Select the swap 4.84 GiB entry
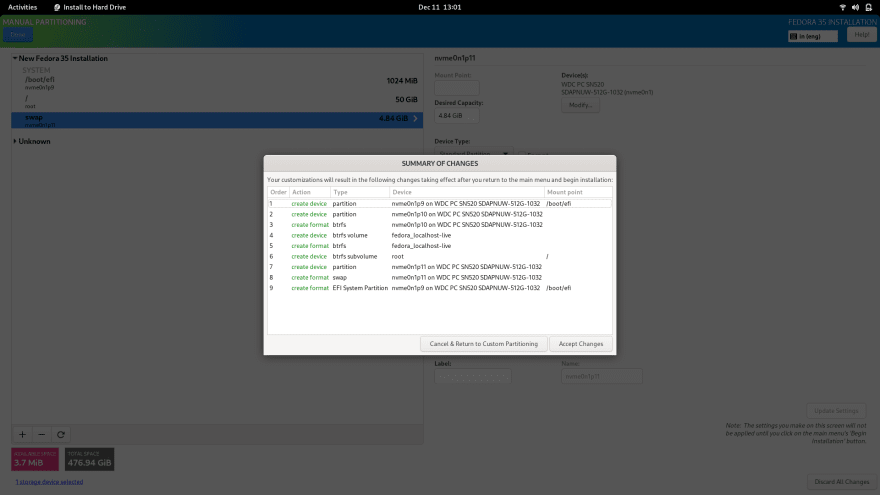Viewport: 880px width, 495px height. (x=217, y=120)
